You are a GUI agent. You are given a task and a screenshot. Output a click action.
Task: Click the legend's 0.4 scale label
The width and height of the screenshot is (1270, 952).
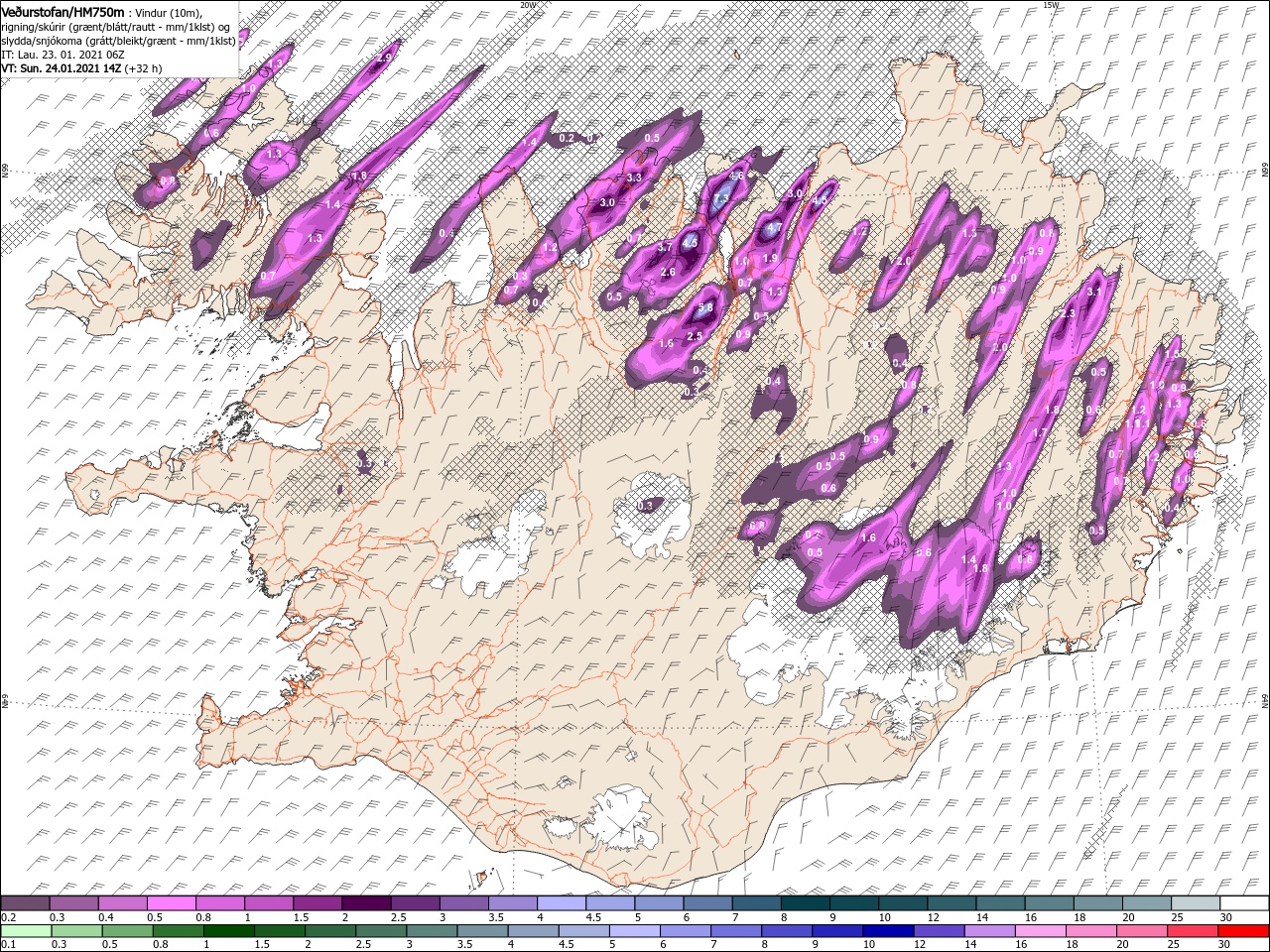click(106, 917)
